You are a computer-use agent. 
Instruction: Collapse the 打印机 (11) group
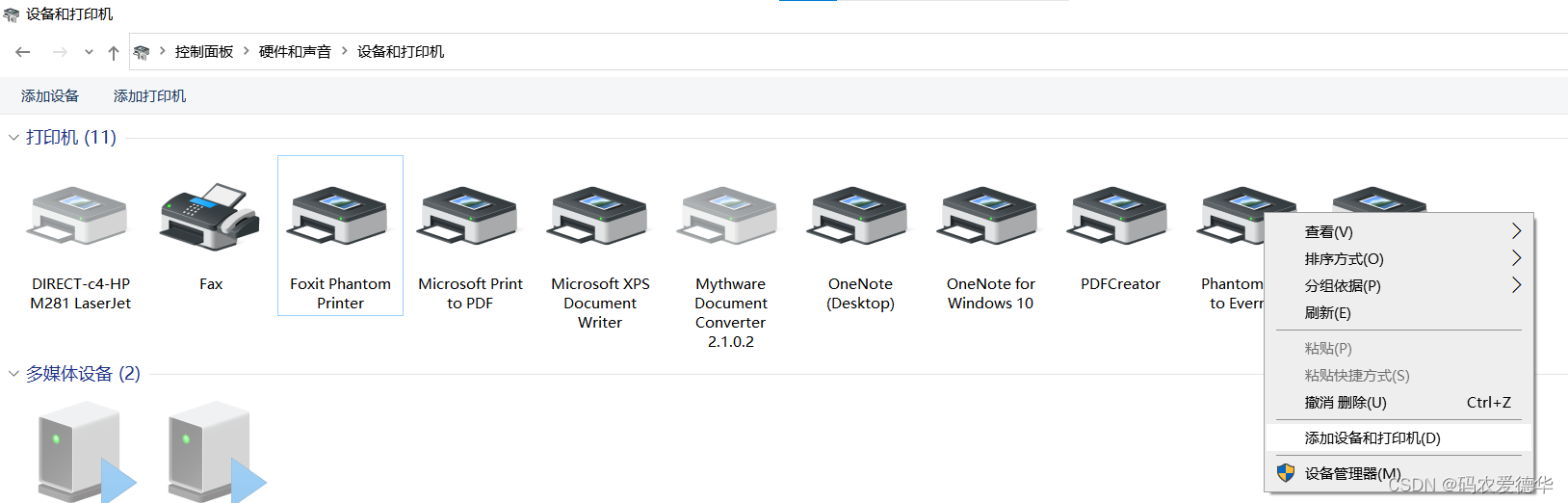pos(13,138)
